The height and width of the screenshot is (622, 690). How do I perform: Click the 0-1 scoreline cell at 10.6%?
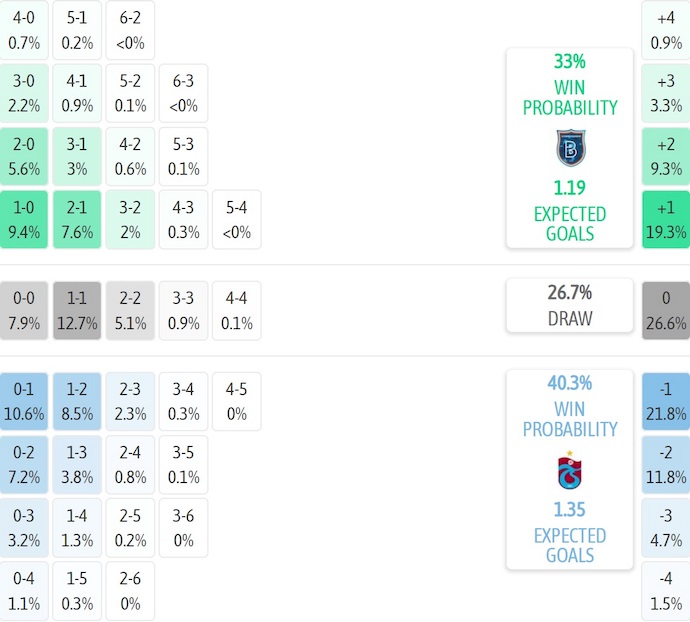[24, 401]
